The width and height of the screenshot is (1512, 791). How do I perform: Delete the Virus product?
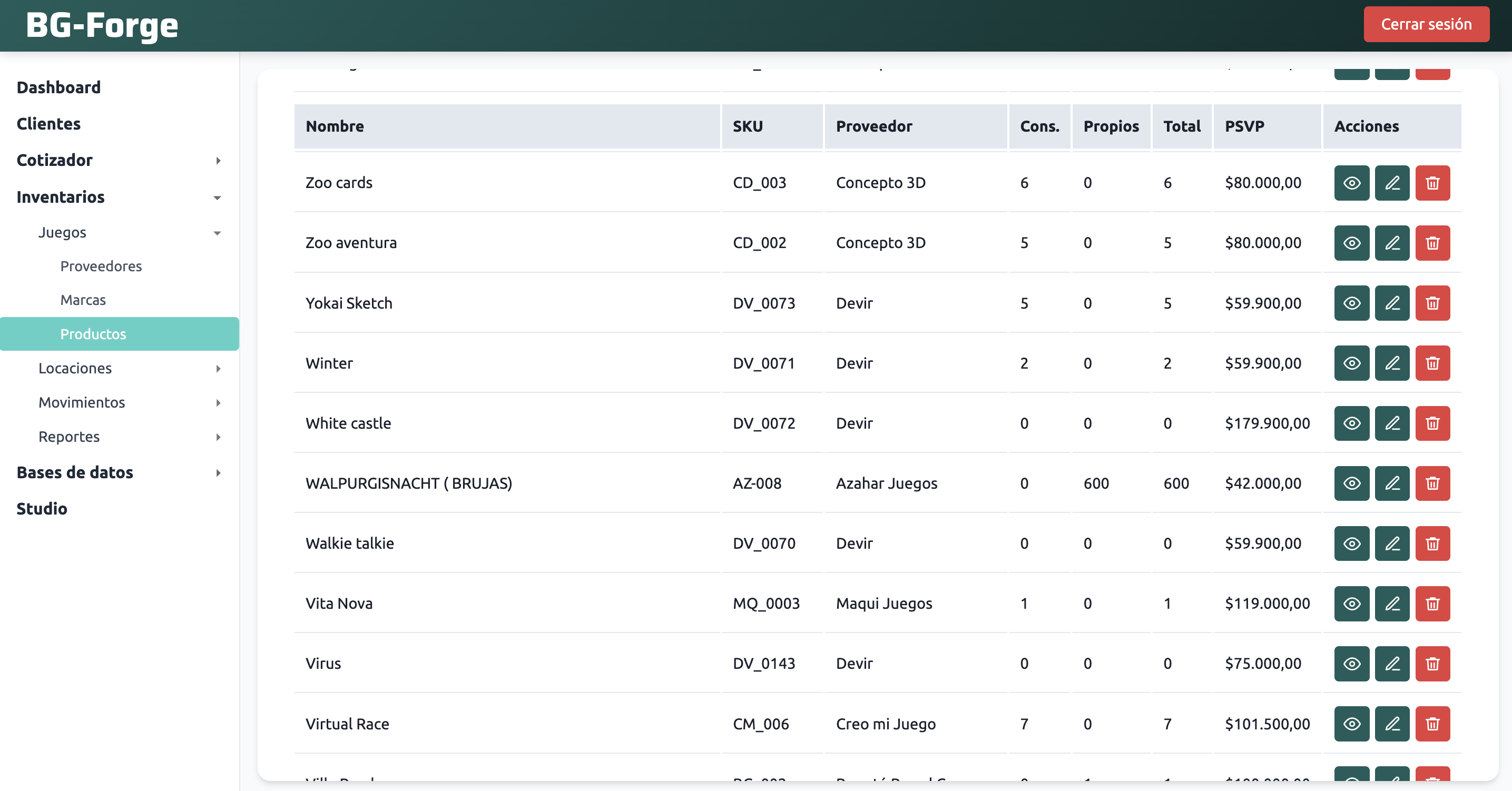point(1433,664)
